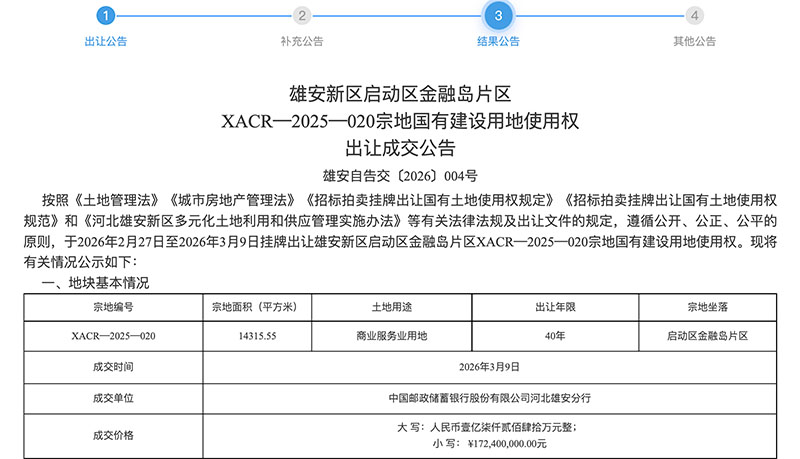Select the 结果公告 tab label
This screenshot has width=800, height=459.
(x=498, y=42)
